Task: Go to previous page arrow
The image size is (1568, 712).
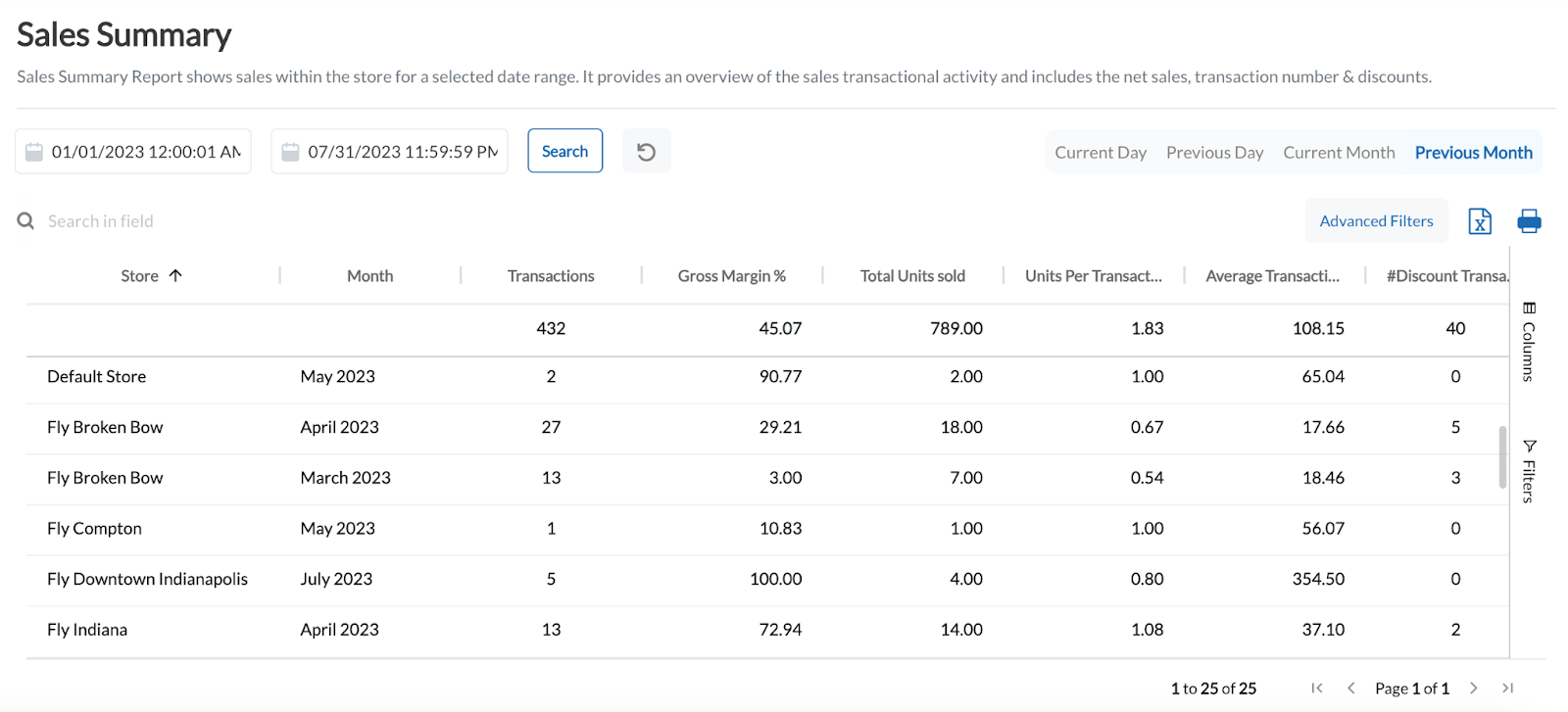Action: point(1351,688)
